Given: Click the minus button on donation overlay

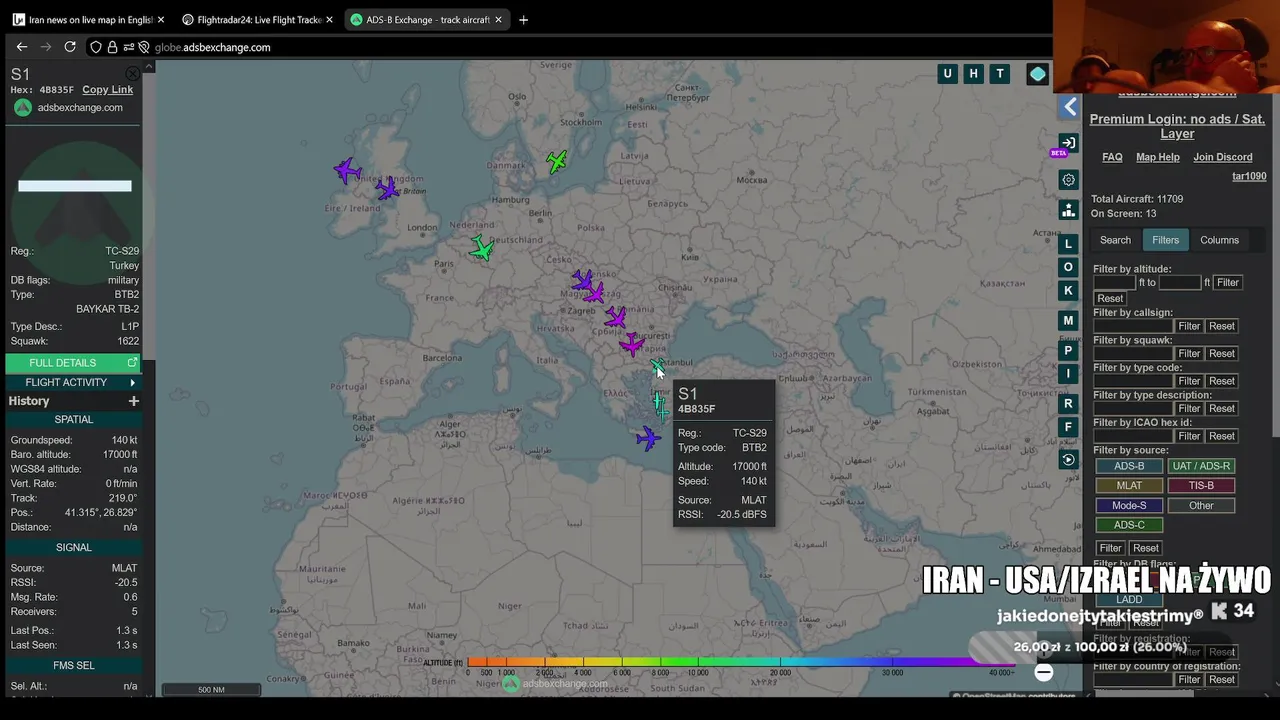Looking at the screenshot, I should (x=1043, y=672).
